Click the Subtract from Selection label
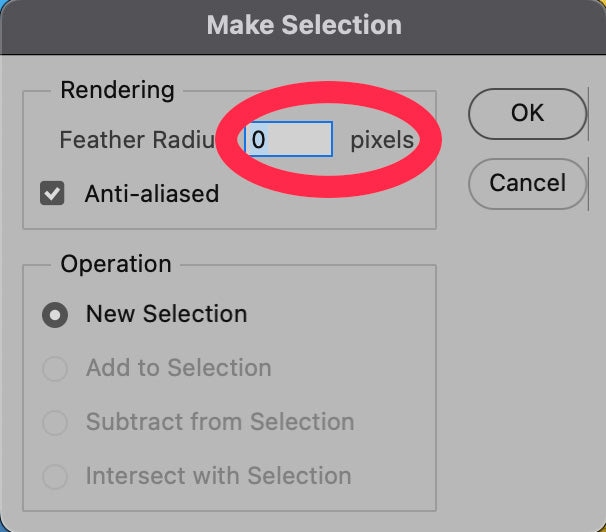 click(x=220, y=422)
